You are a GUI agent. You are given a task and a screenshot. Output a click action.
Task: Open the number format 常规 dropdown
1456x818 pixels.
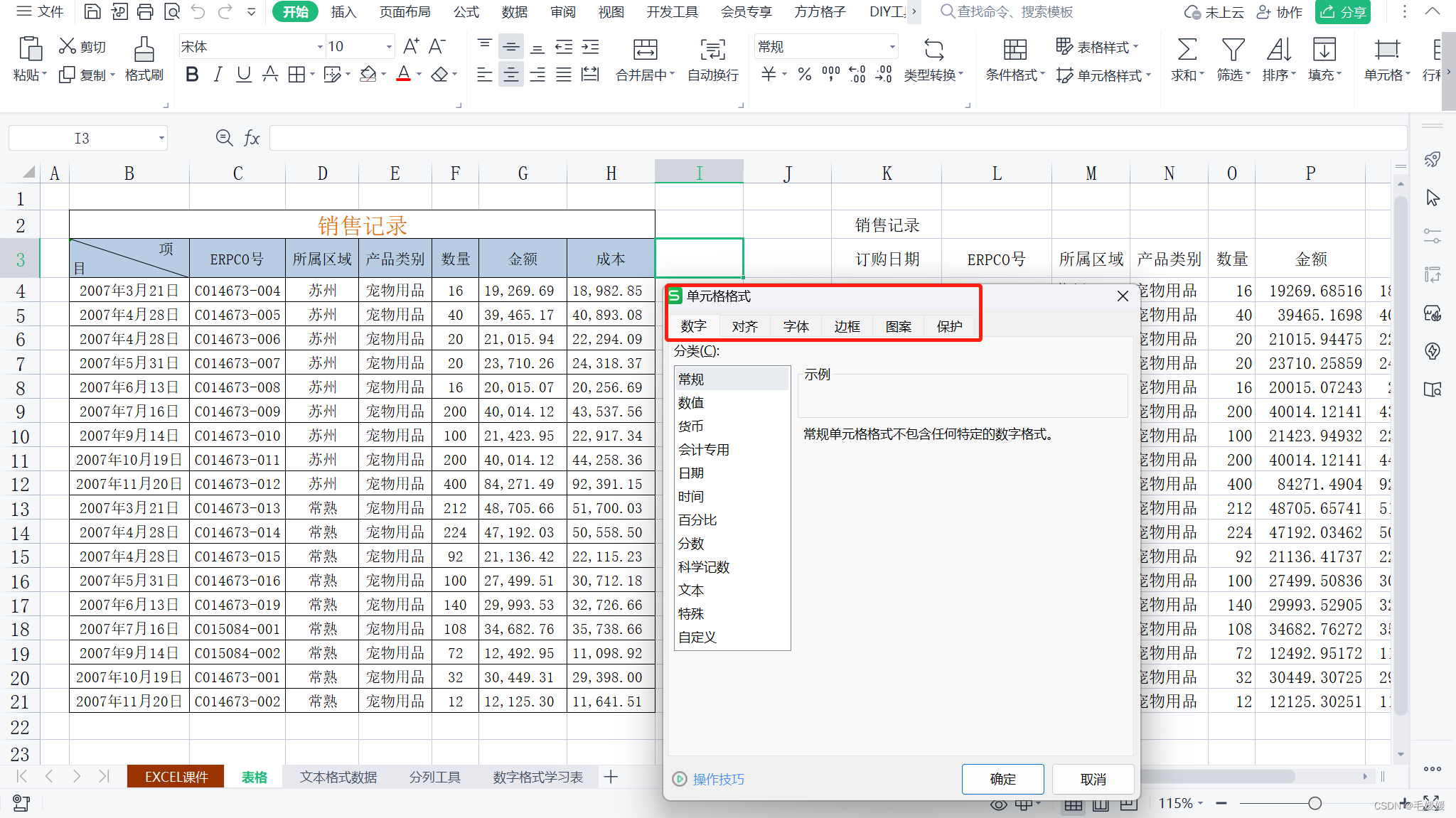click(x=892, y=47)
